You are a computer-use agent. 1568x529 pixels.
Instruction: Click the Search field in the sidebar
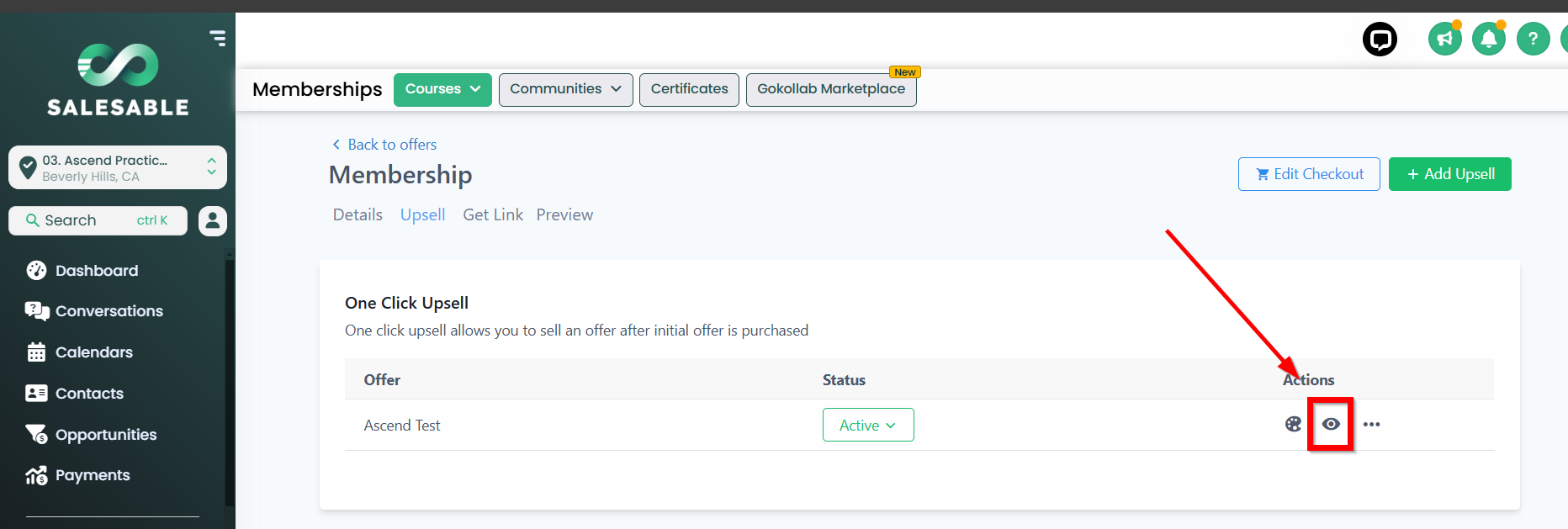coord(98,220)
